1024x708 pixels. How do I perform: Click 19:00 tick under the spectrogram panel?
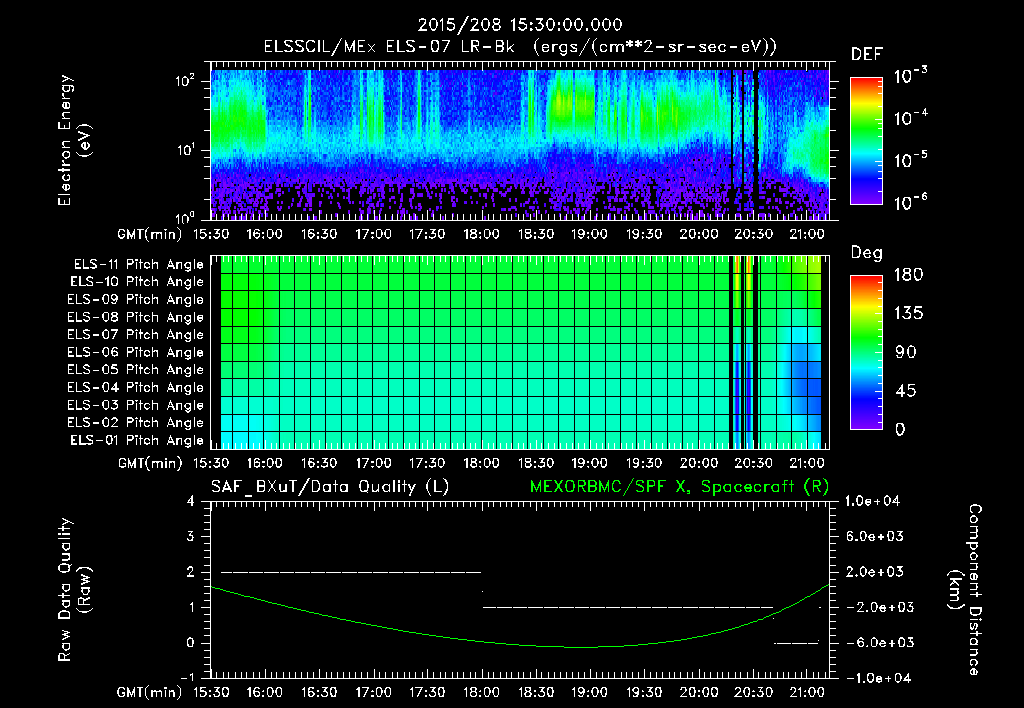tap(590, 234)
